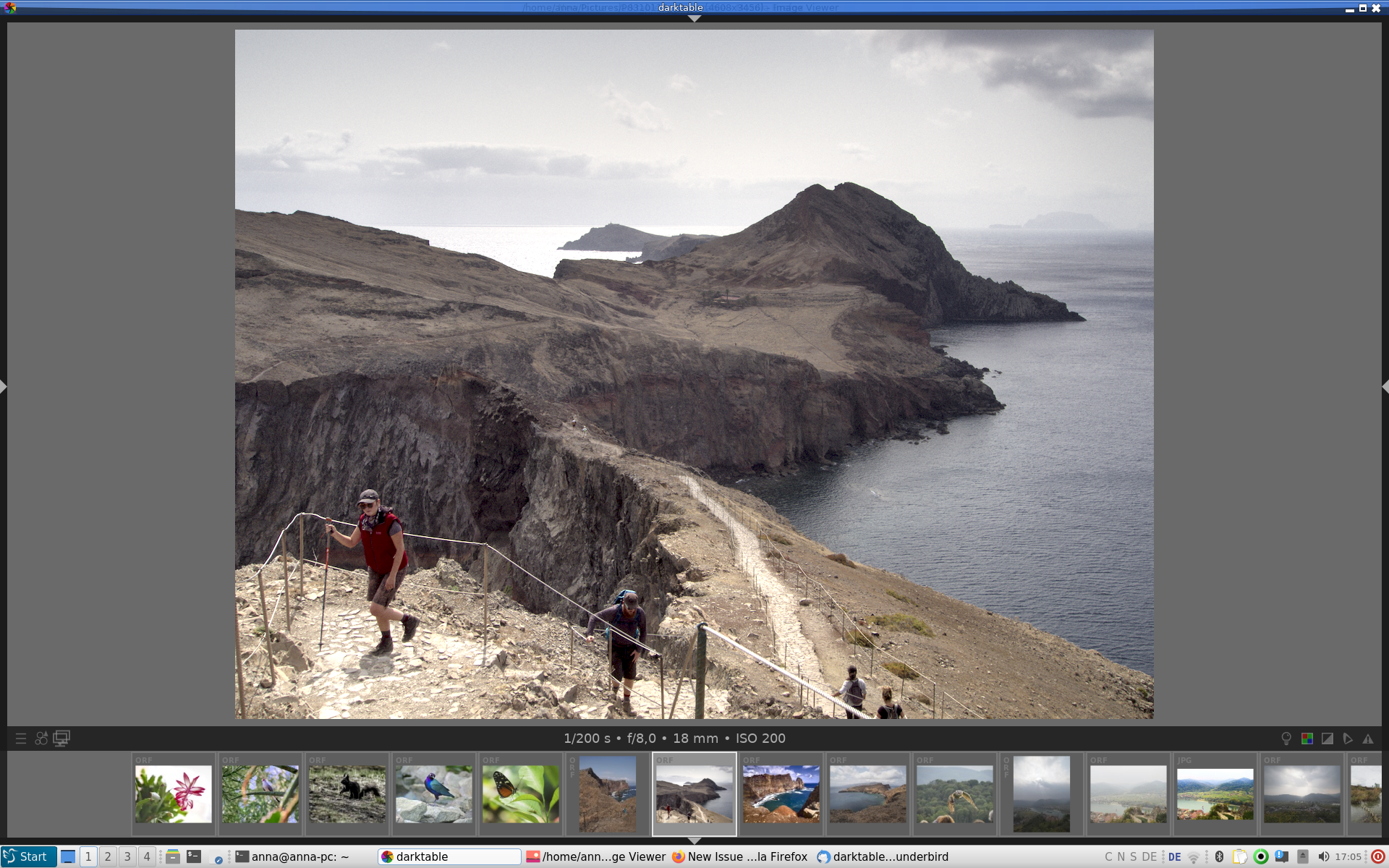
Task: Select the butterfly on leaf thumbnail
Action: coord(521,794)
